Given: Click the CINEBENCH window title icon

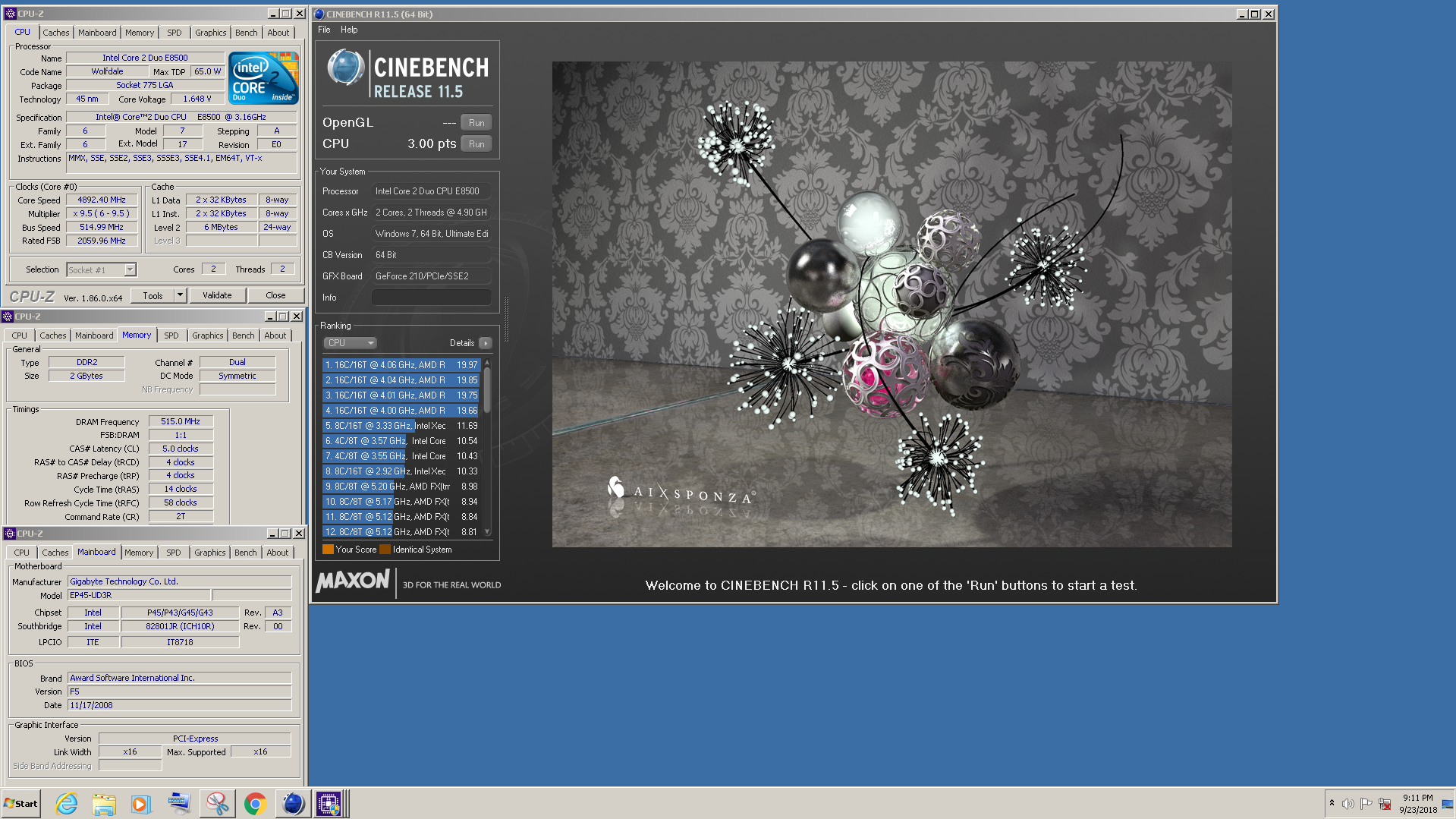Looking at the screenshot, I should (319, 14).
